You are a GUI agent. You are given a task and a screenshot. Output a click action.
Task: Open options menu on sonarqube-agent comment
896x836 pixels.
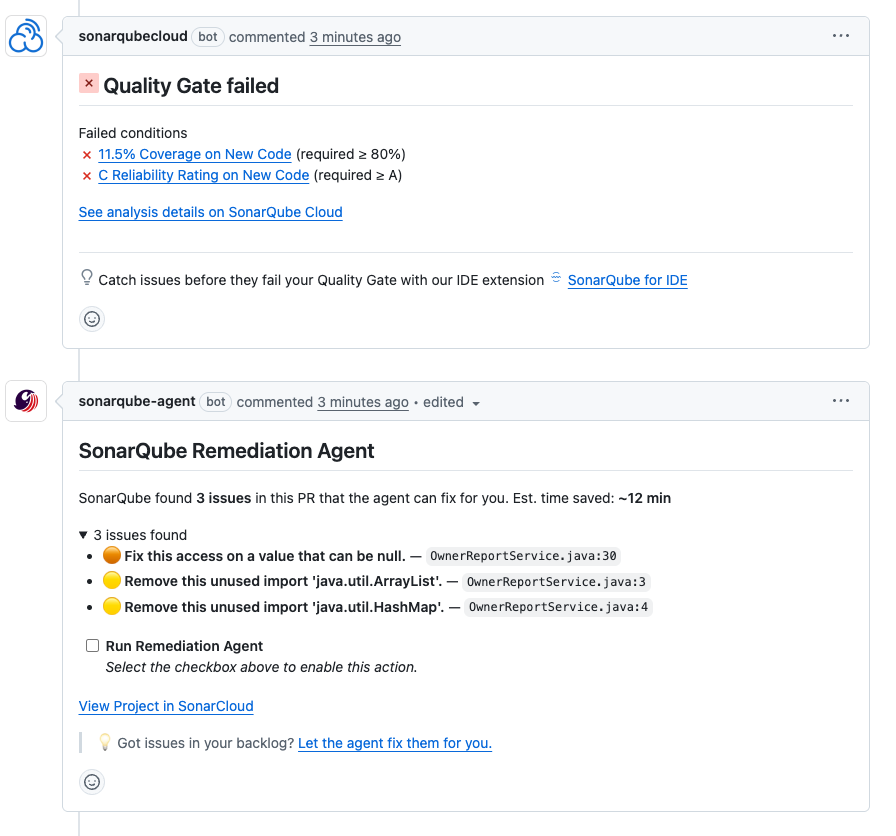[x=840, y=401]
